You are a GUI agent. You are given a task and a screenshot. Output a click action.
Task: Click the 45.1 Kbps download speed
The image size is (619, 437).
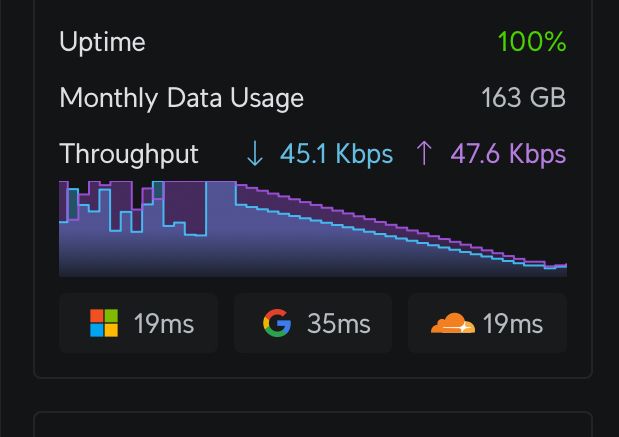tap(336, 154)
